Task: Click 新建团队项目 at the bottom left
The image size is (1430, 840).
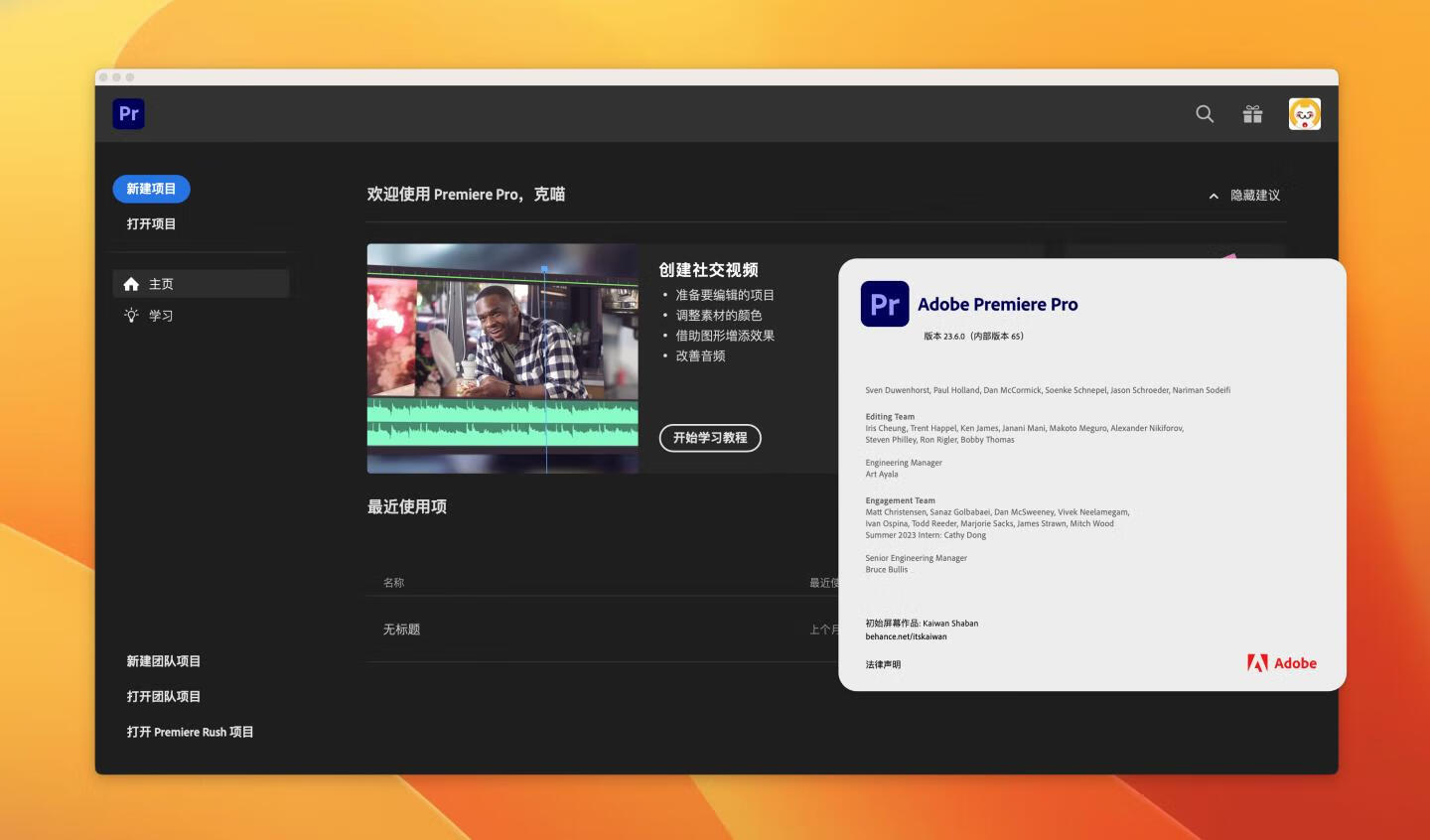Action: coord(163,660)
